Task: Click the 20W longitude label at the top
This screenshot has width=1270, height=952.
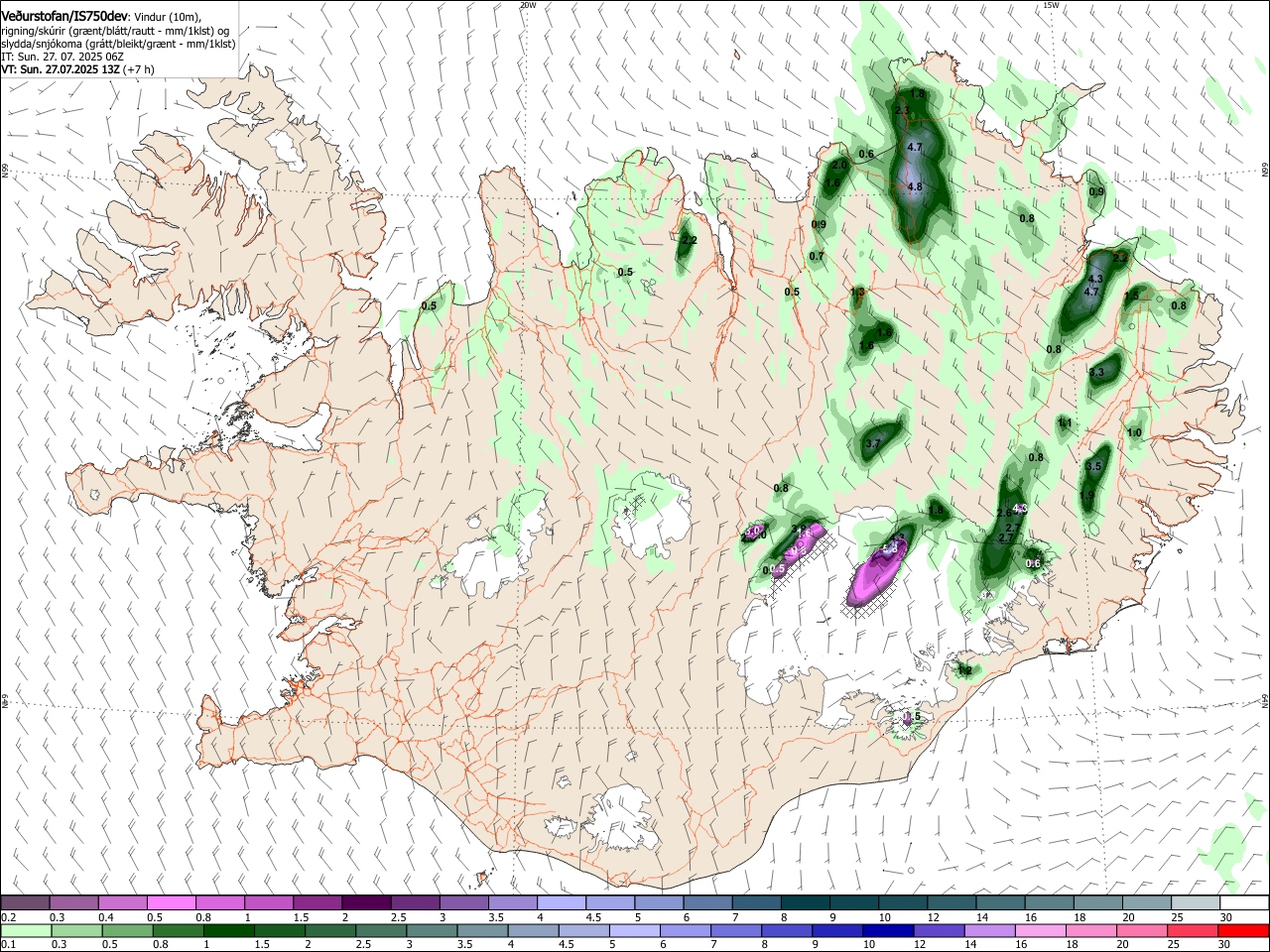Action: 527,5
